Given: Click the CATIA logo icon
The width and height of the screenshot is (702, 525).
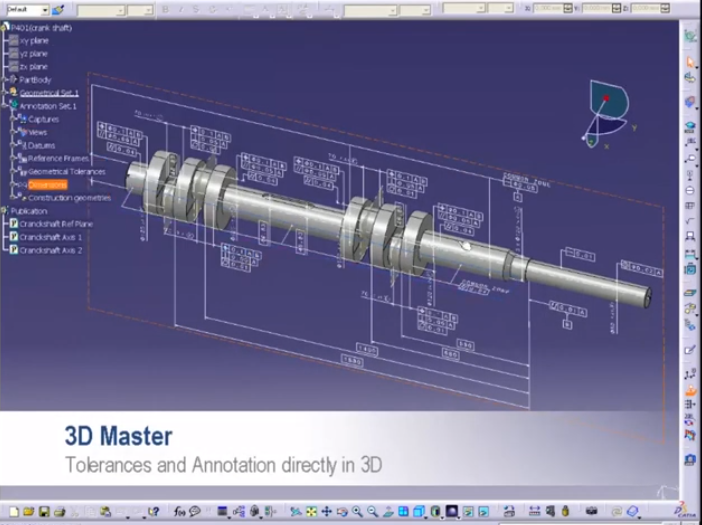Looking at the screenshot, I should click(685, 510).
